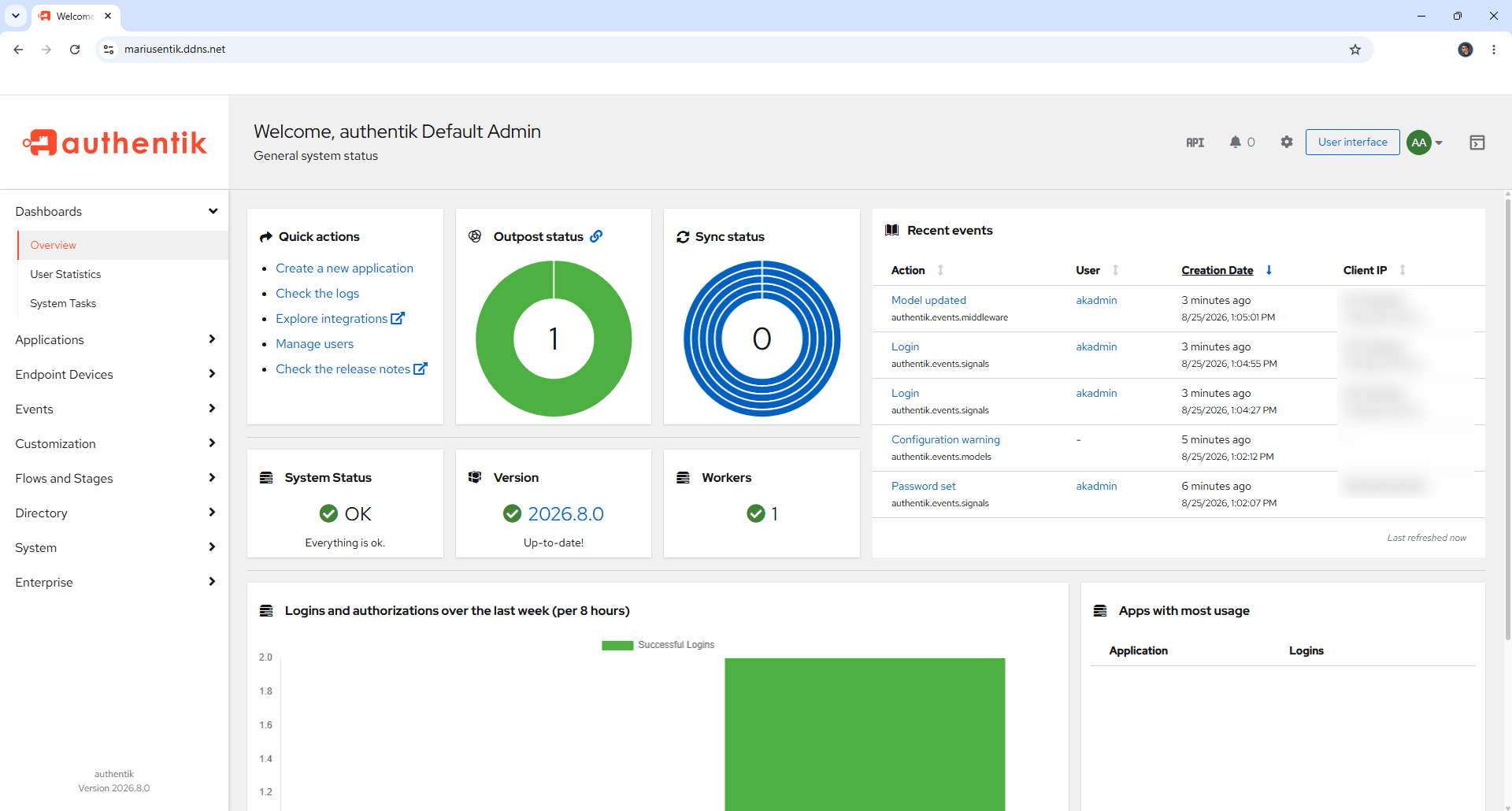The height and width of the screenshot is (811, 1512).
Task: Click the green check beside OK
Action: pos(329,513)
